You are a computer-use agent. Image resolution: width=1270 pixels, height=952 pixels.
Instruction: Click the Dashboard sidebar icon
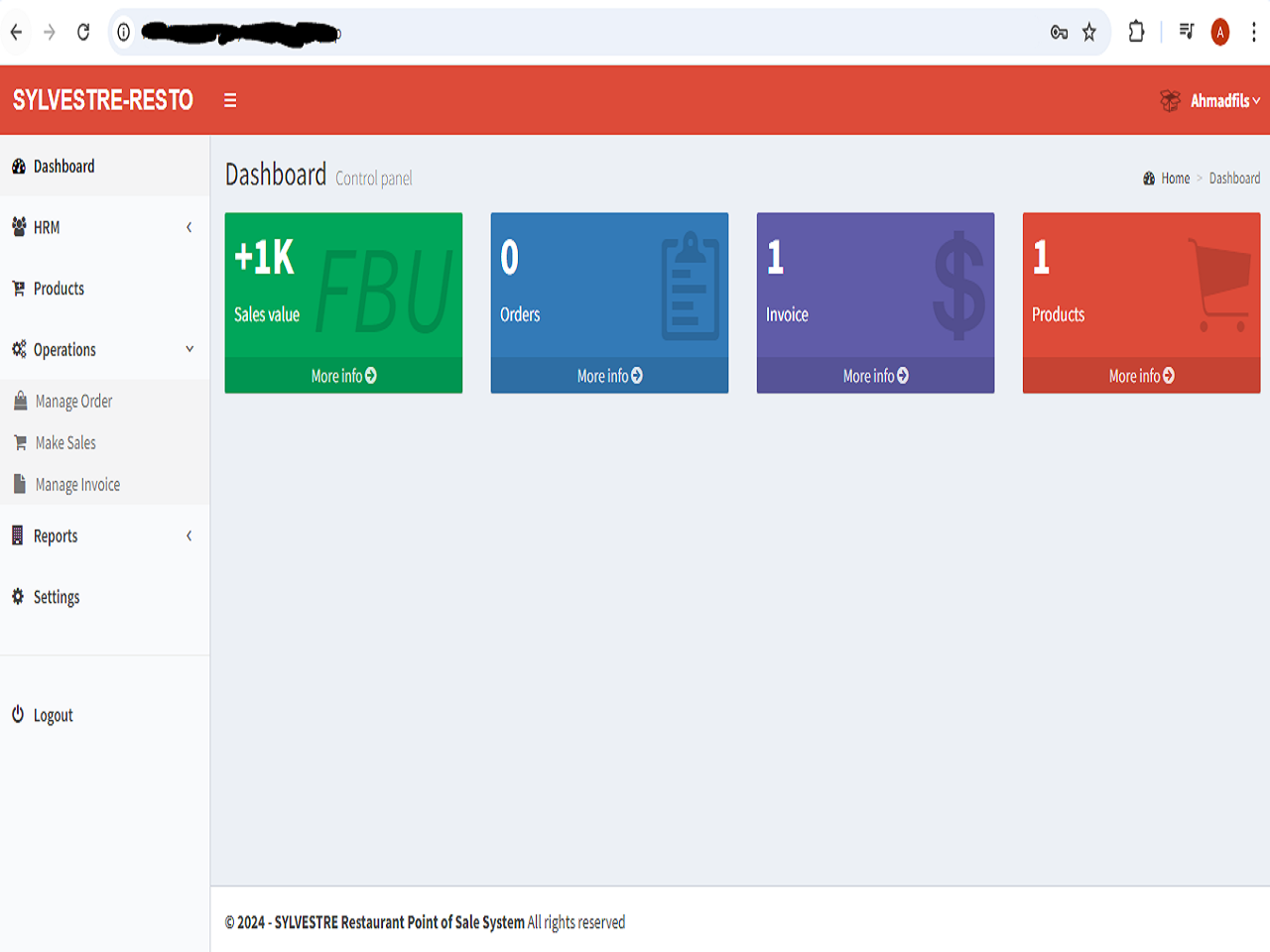click(18, 167)
